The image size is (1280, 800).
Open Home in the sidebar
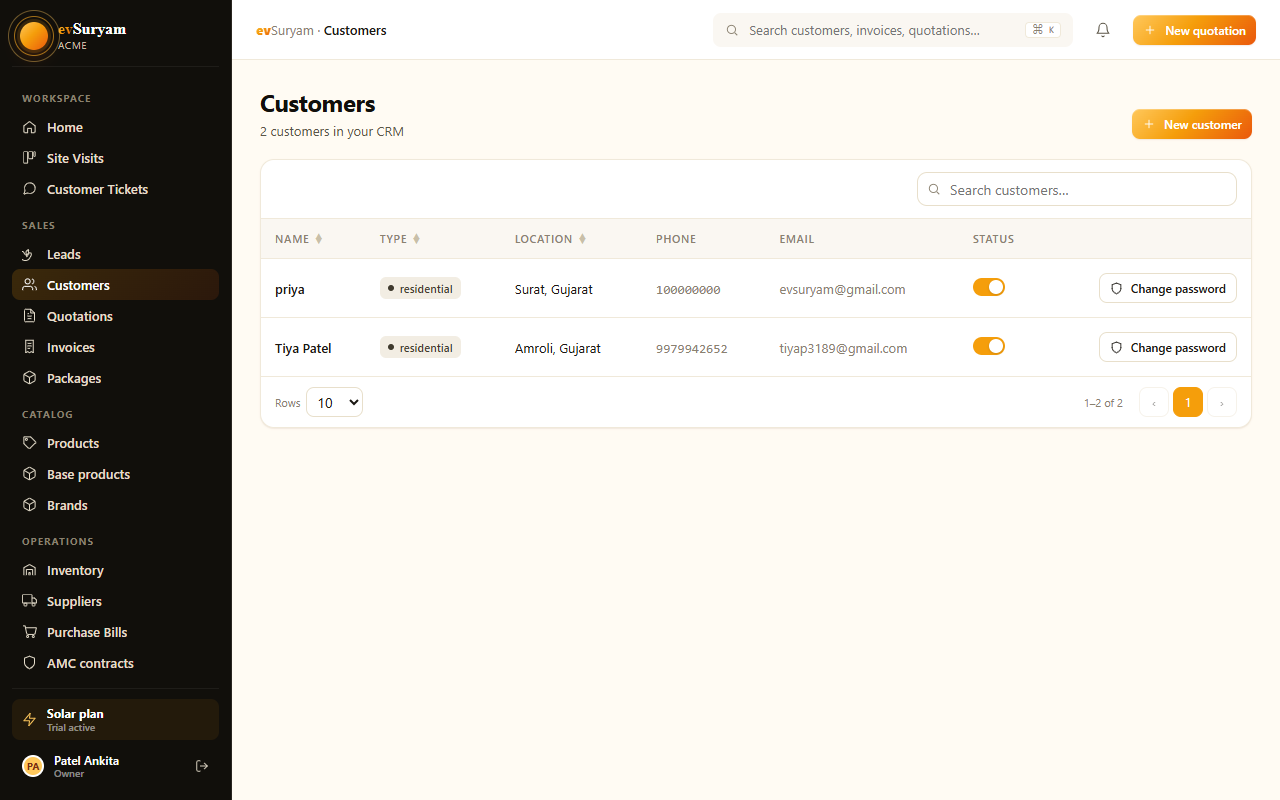point(115,127)
